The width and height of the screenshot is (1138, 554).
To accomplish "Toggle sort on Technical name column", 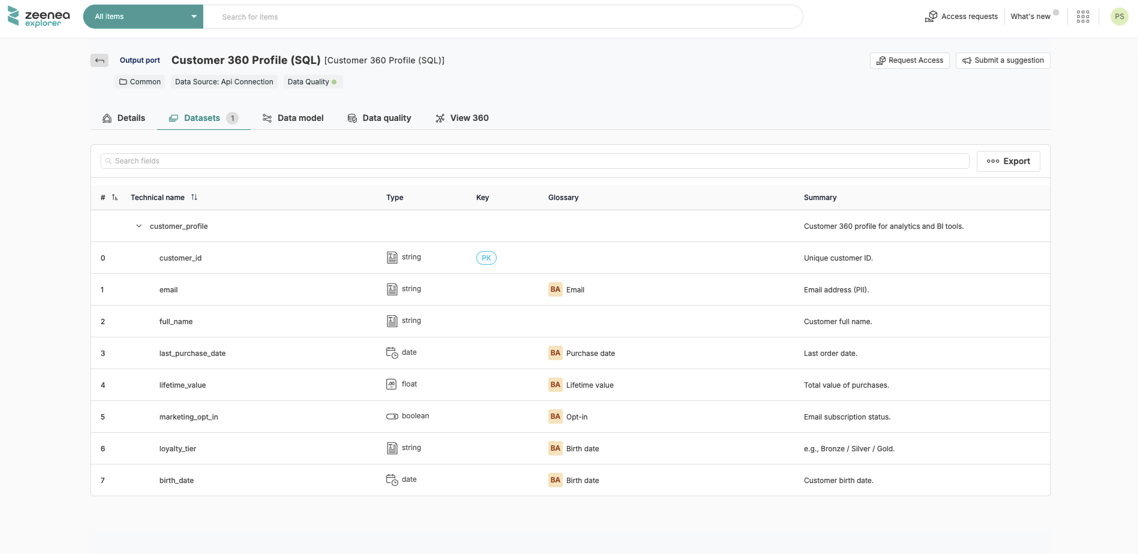I will (x=194, y=198).
